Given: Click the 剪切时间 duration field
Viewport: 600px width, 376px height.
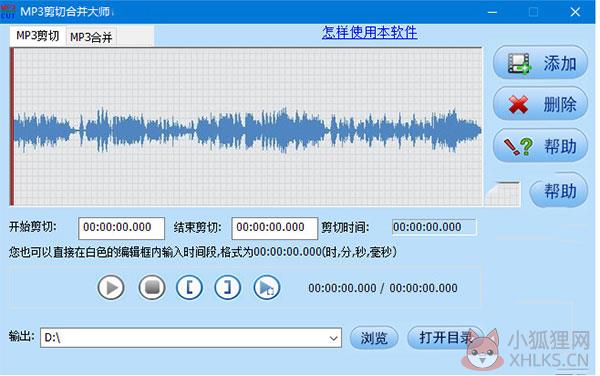Looking at the screenshot, I should point(434,227).
